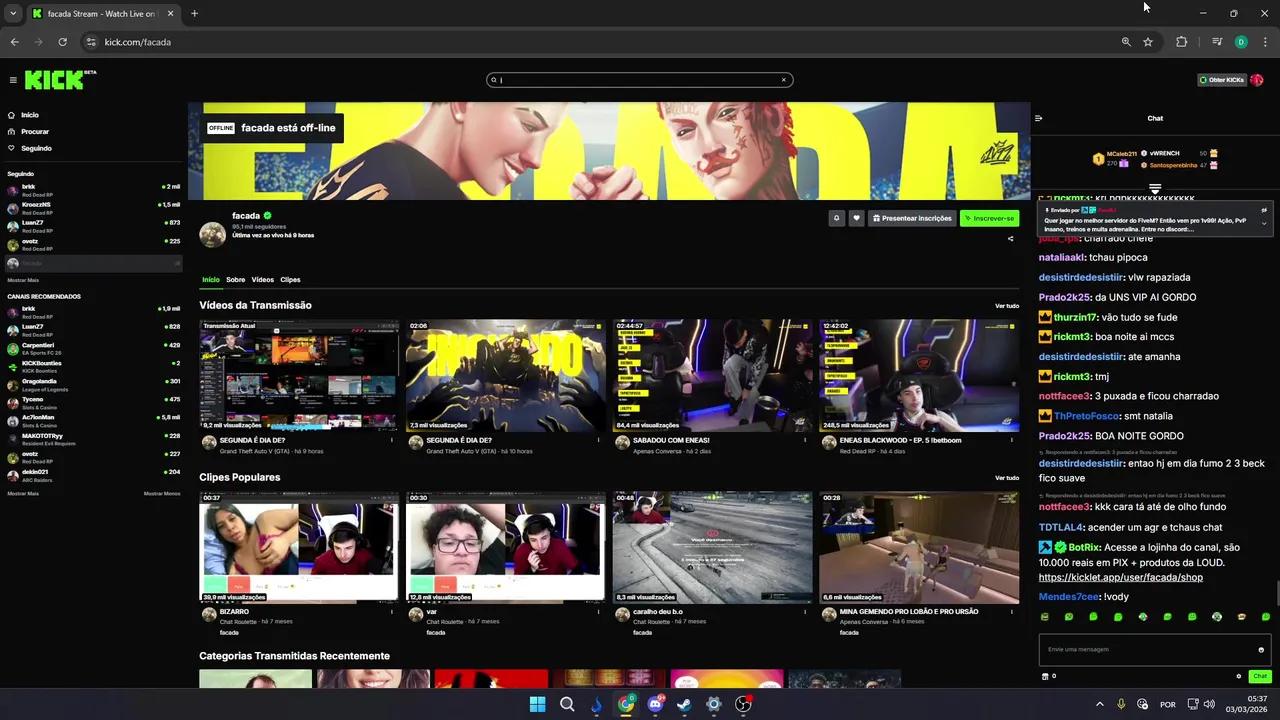This screenshot has height=720, width=1280.
Task: Open Gragolandia in recommended channels
Action: (x=93, y=385)
